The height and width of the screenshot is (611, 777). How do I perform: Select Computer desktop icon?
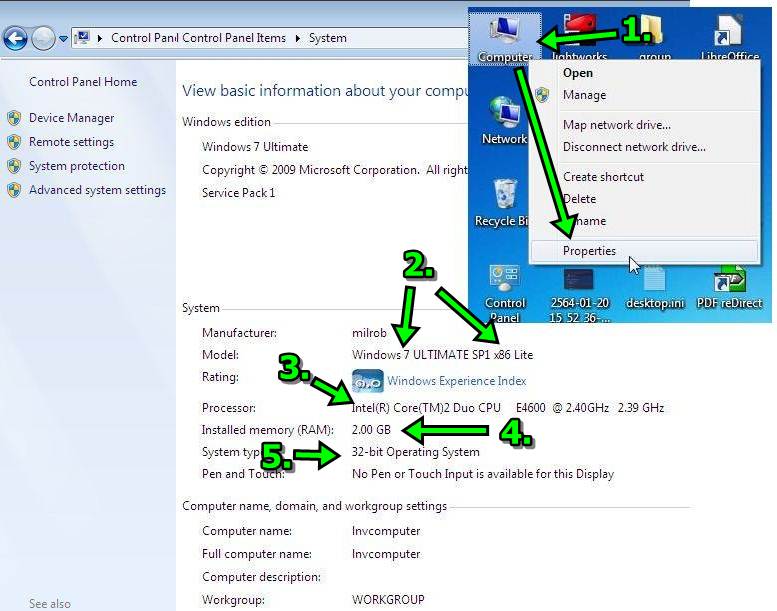(505, 39)
